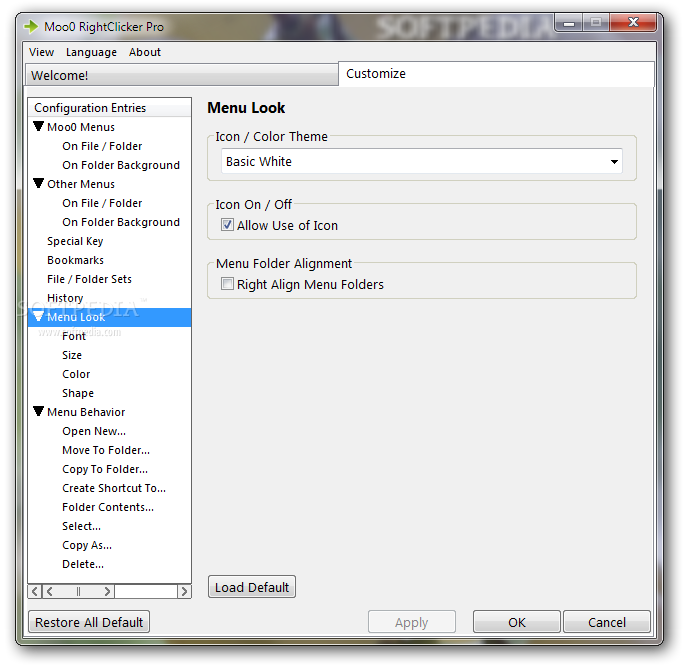Click the Load Default button
This screenshot has width=684, height=666.
point(252,587)
